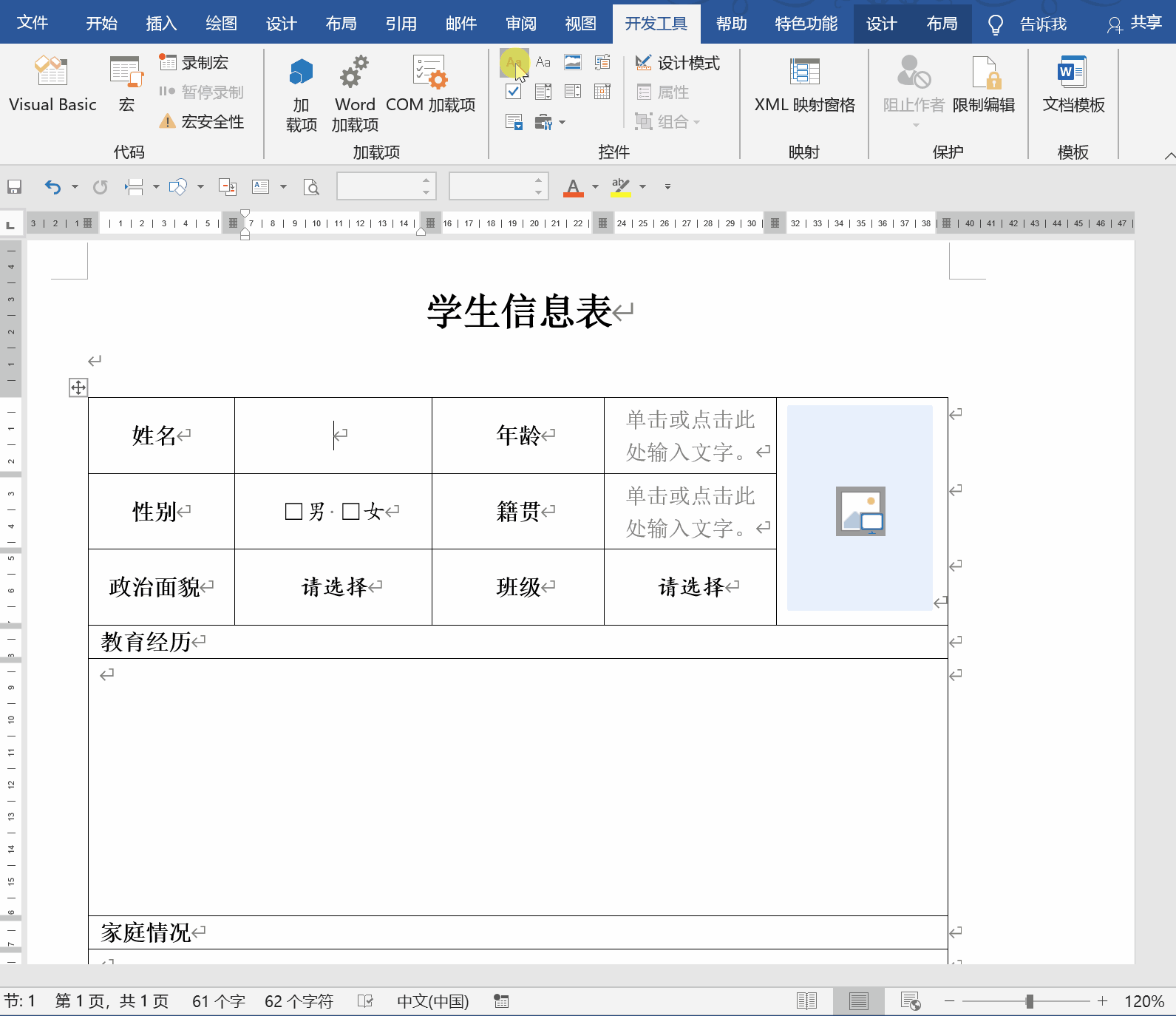
Task: Open COM 加载项 dialog
Action: (x=430, y=84)
